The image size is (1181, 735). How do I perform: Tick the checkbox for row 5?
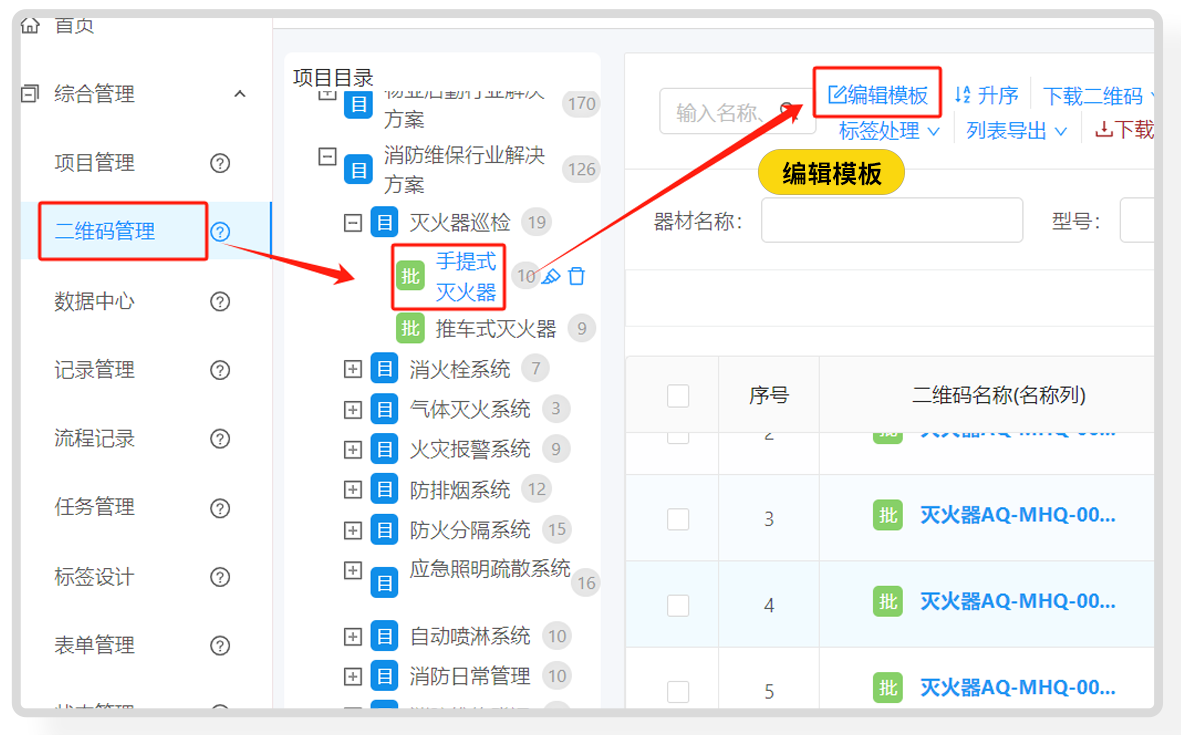click(679, 691)
